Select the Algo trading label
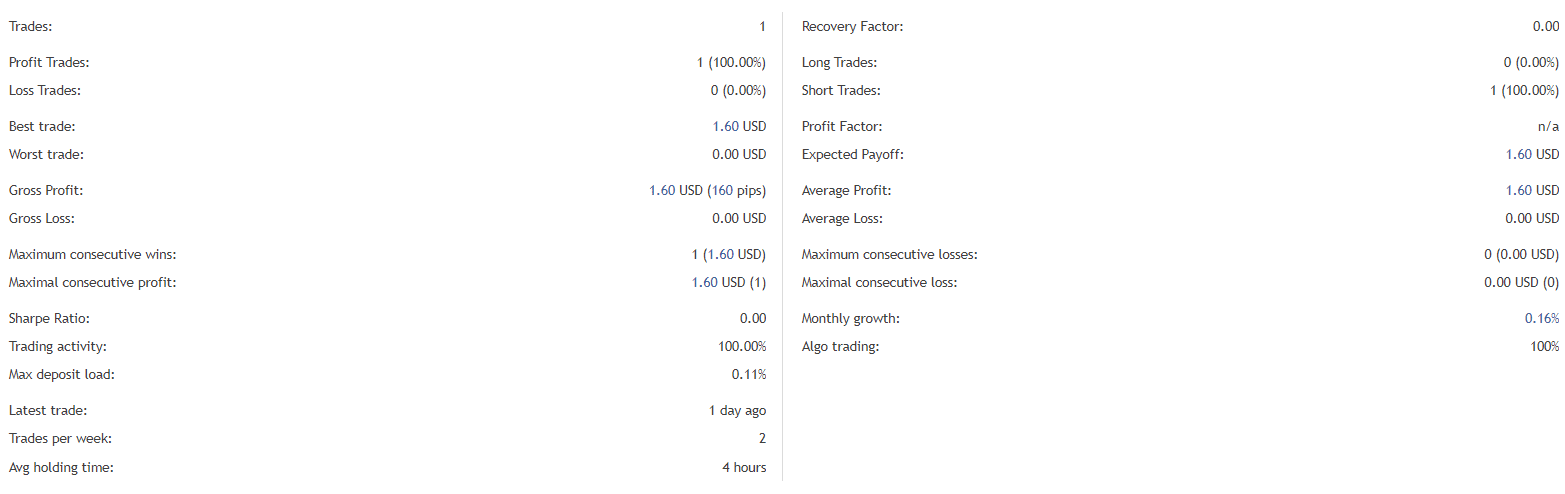The image size is (1565, 494). tap(840, 347)
